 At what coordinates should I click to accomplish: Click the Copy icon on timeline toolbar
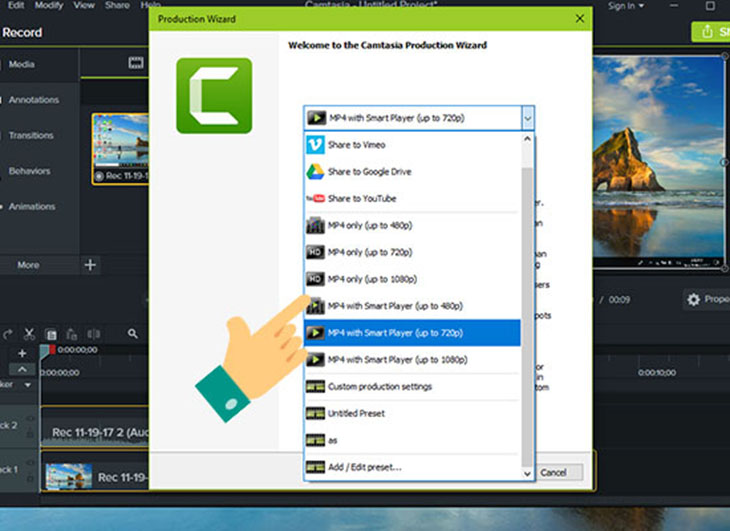(51, 334)
